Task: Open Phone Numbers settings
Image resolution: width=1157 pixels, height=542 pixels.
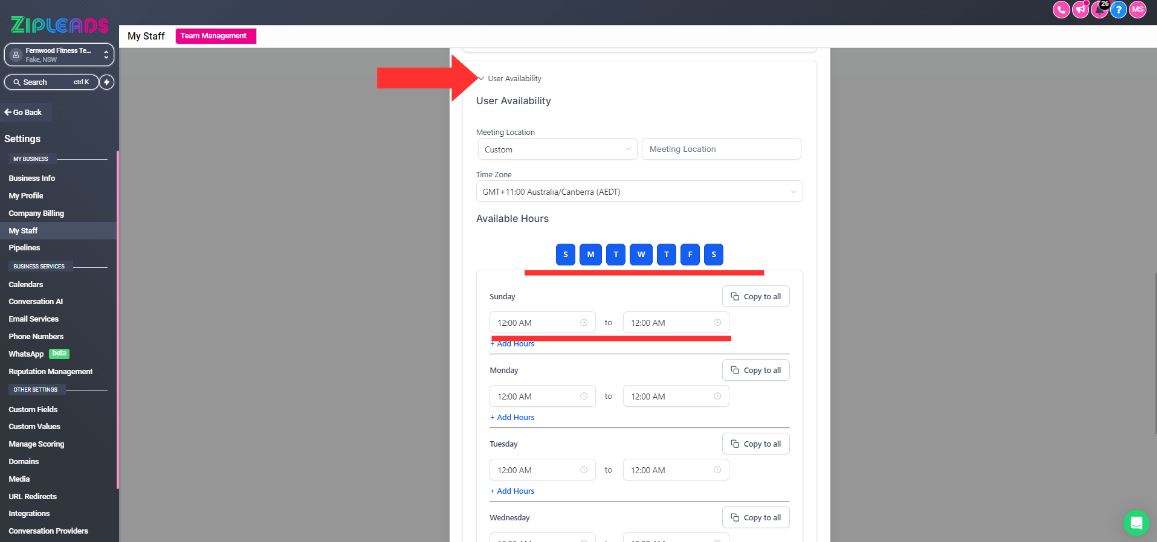Action: coord(36,336)
